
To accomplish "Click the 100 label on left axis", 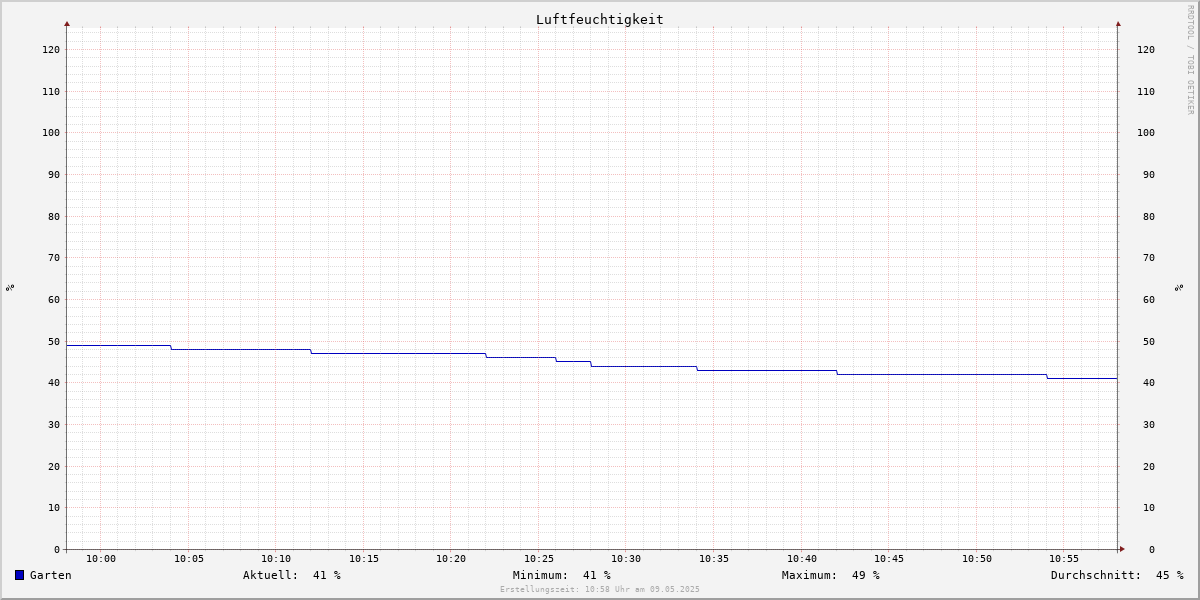I will (x=51, y=132).
